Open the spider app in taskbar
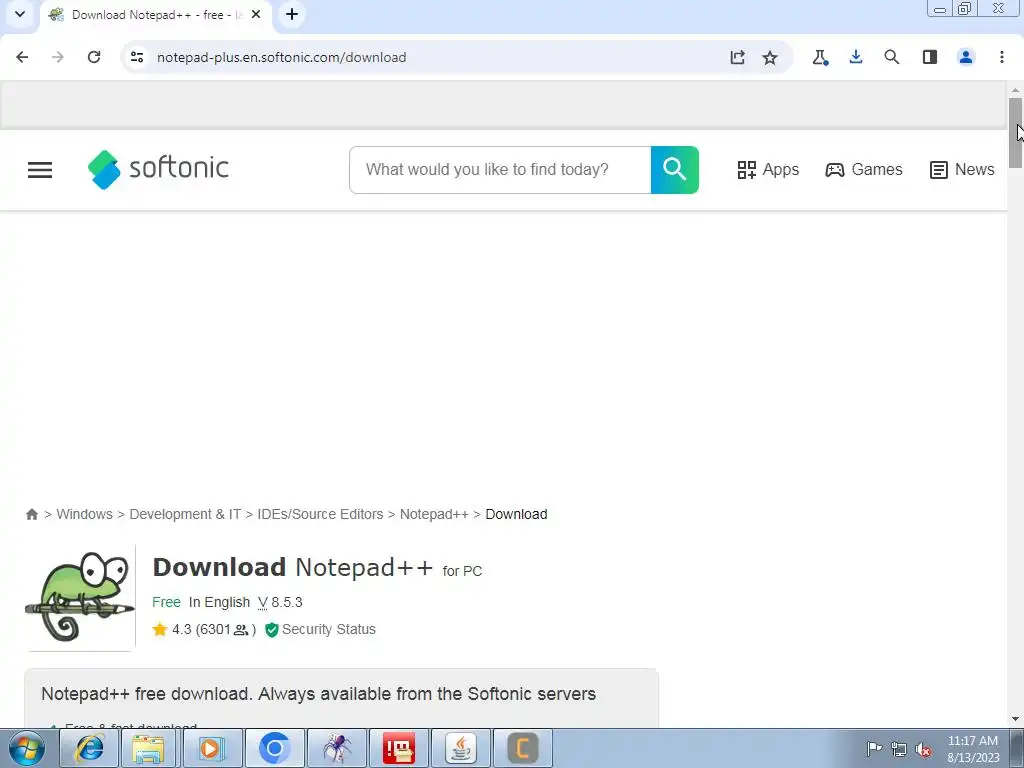This screenshot has height=768, width=1024. [336, 748]
